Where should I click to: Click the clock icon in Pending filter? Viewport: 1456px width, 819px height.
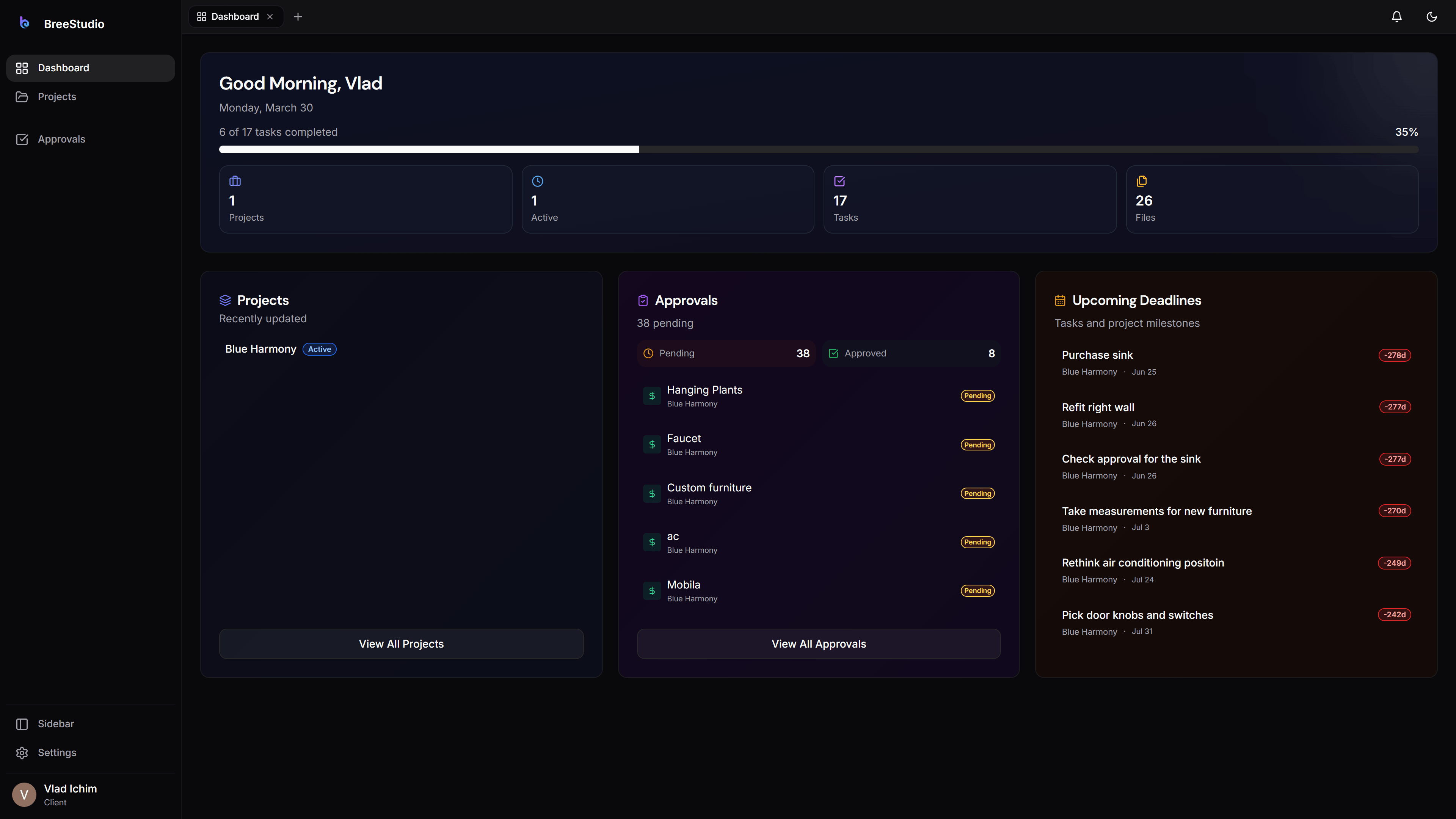[x=648, y=353]
